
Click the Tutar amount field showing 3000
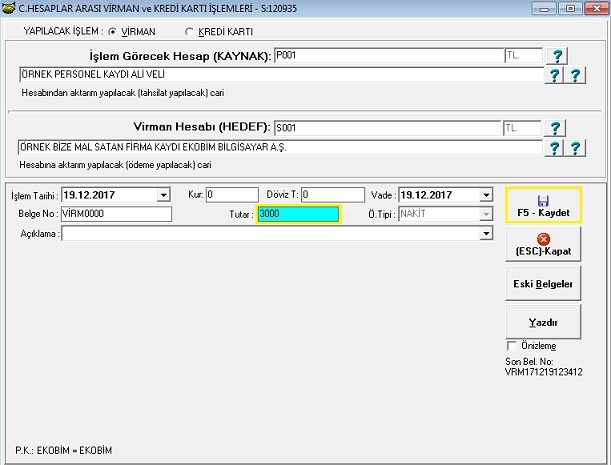click(298, 214)
